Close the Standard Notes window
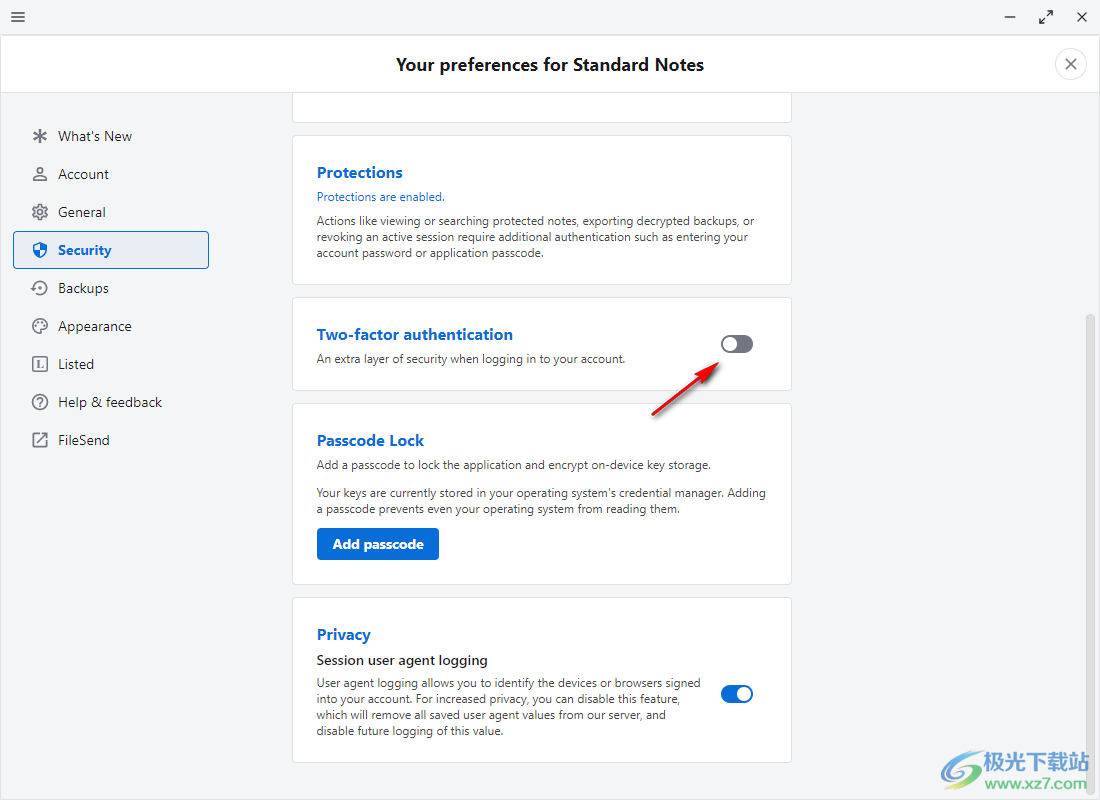The image size is (1100, 800). pyautogui.click(x=1082, y=17)
